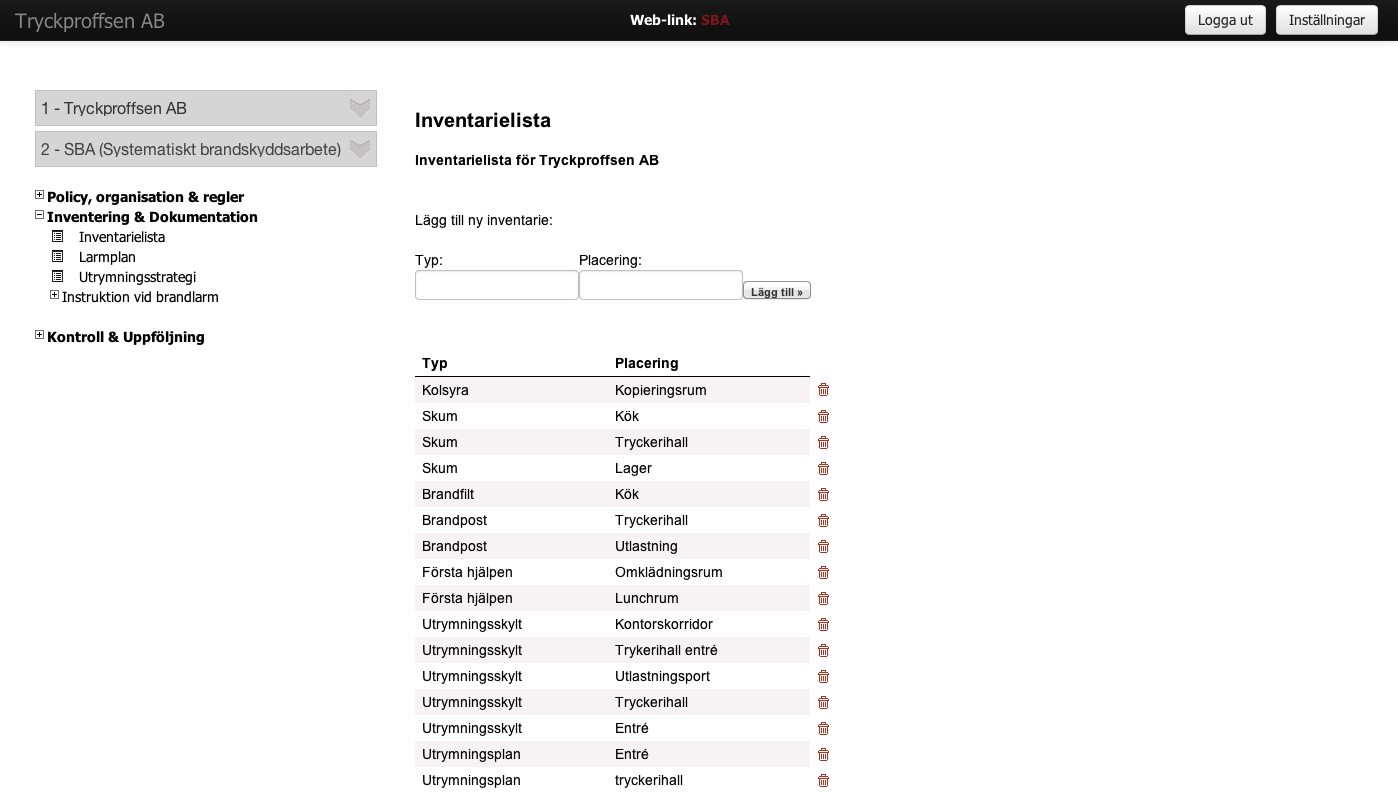This screenshot has height=792, width=1398.
Task: Delete the Skum Kök inventory row
Action: pos(824,416)
